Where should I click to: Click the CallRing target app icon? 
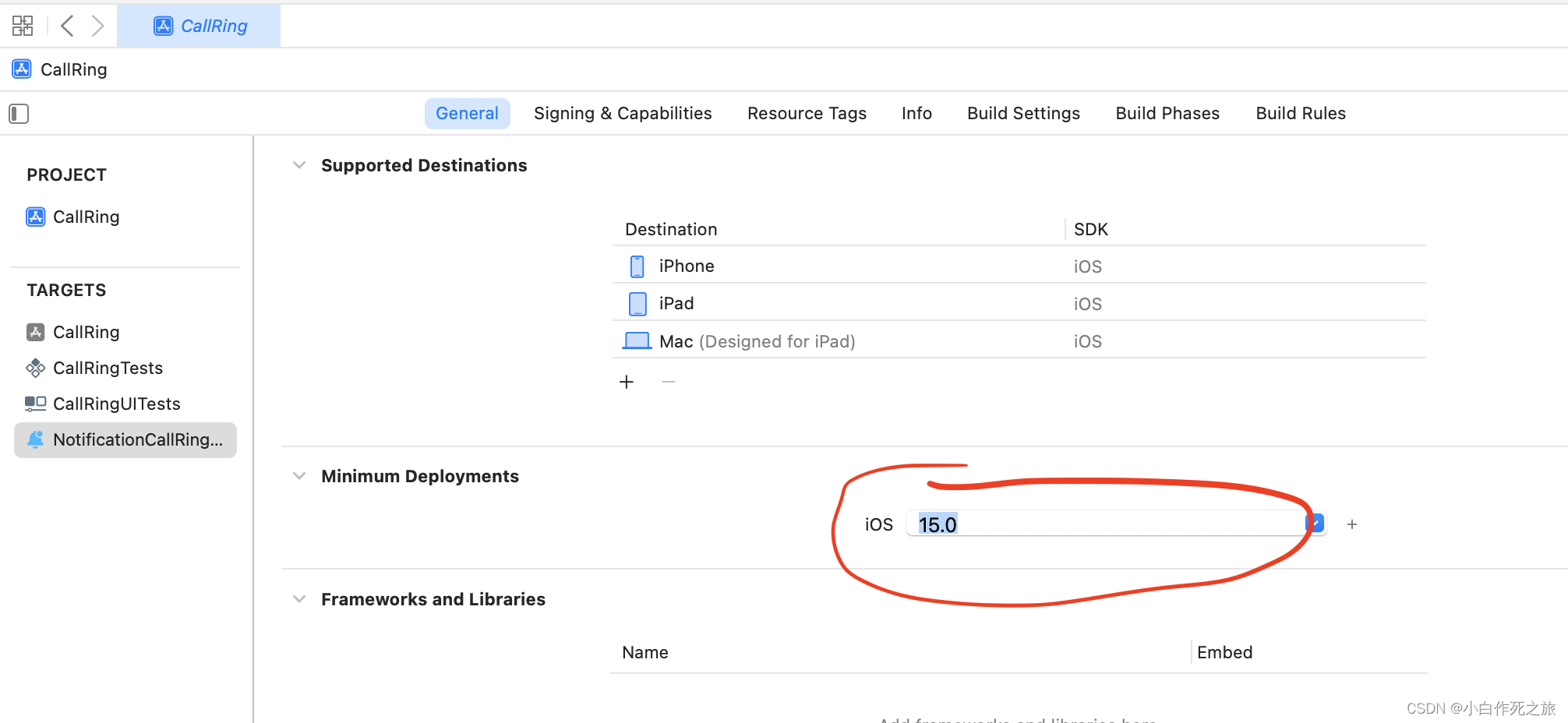(36, 332)
